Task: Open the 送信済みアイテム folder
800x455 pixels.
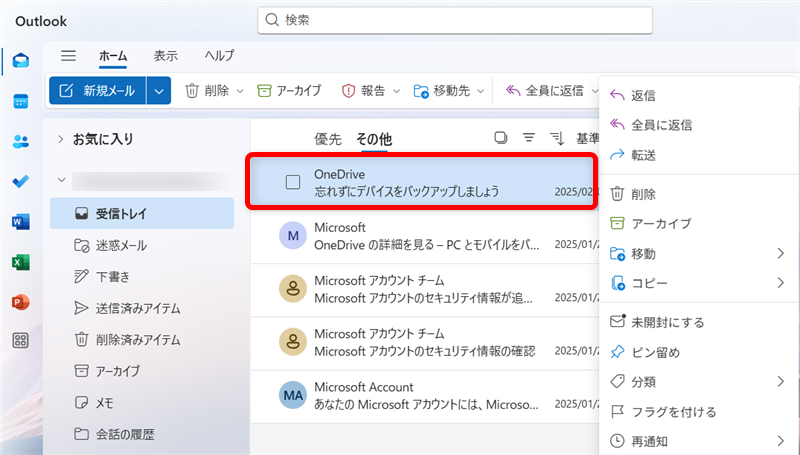Action: point(142,308)
